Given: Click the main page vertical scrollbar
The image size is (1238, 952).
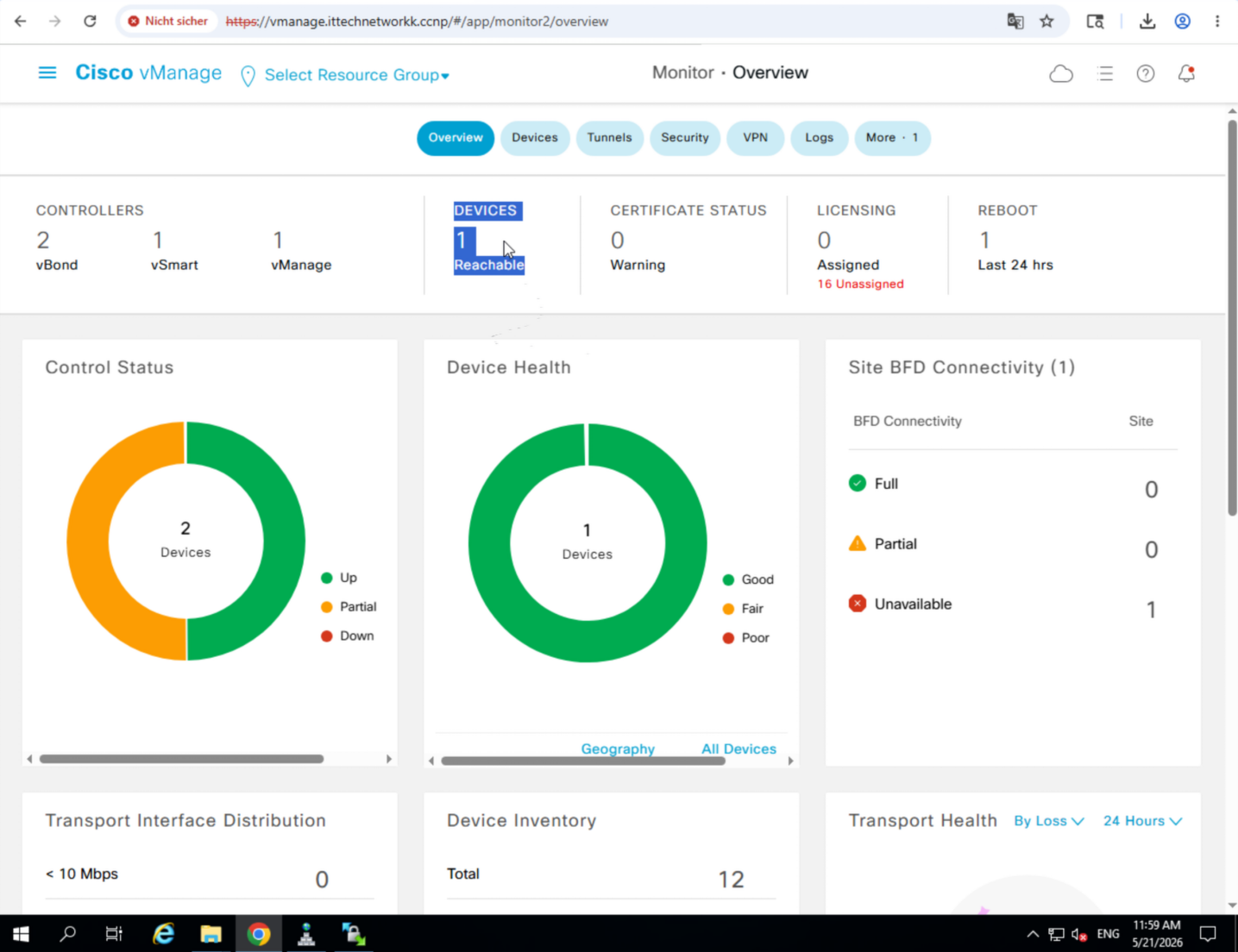Looking at the screenshot, I should [x=1232, y=317].
